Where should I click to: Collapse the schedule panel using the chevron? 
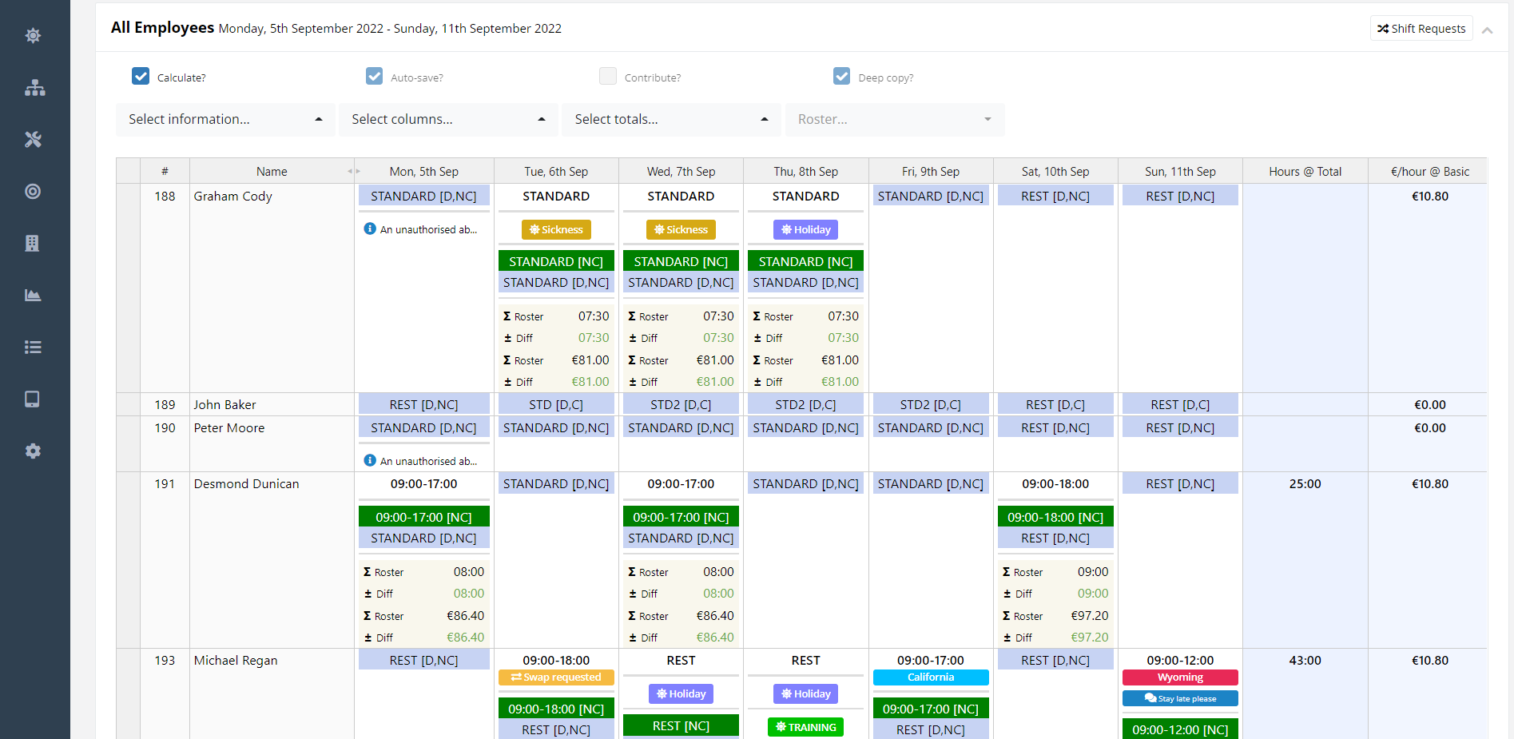(x=1487, y=28)
